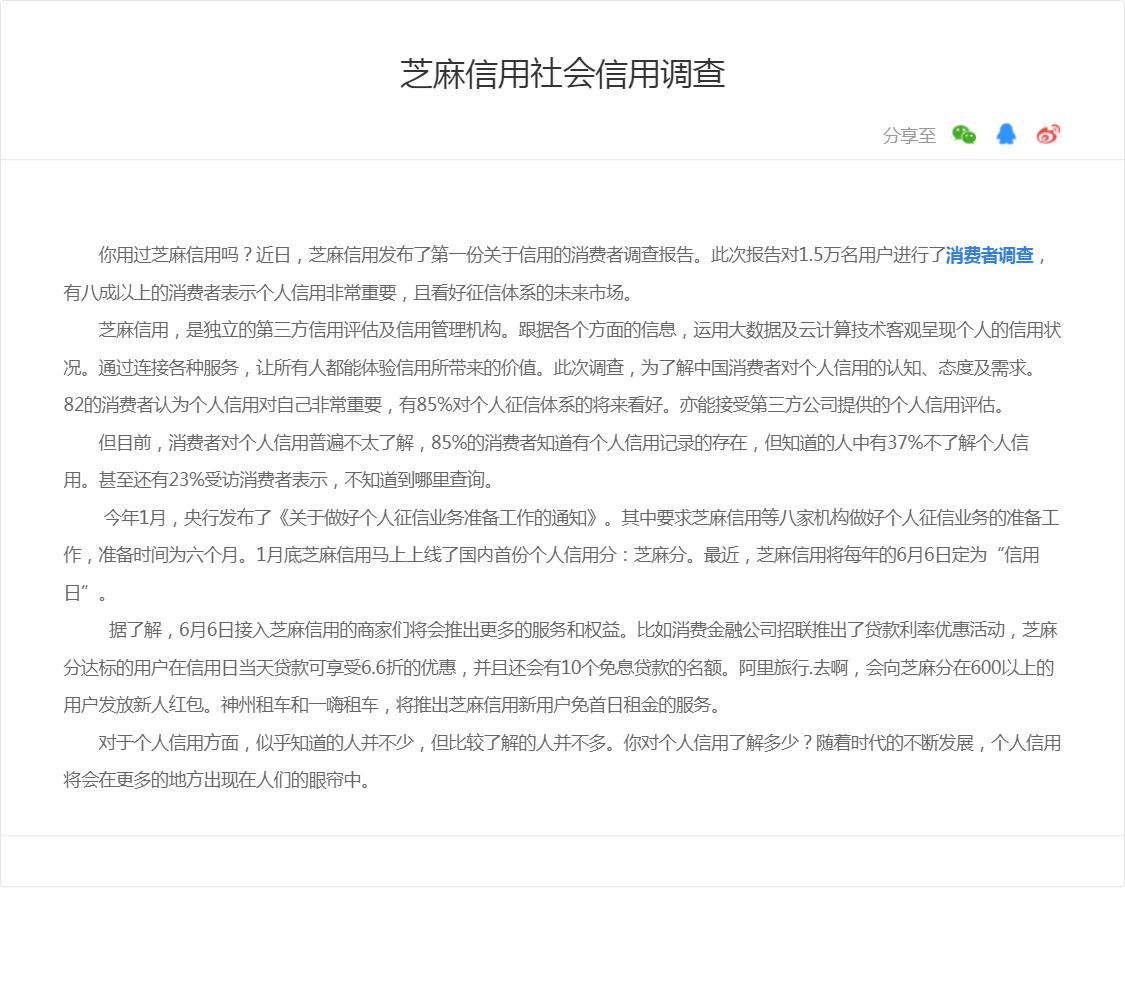Screen dimensions: 1125x1000
Task: Click text 有八成以上的消费者表示个人信用非常重要
Action: coord(230,293)
